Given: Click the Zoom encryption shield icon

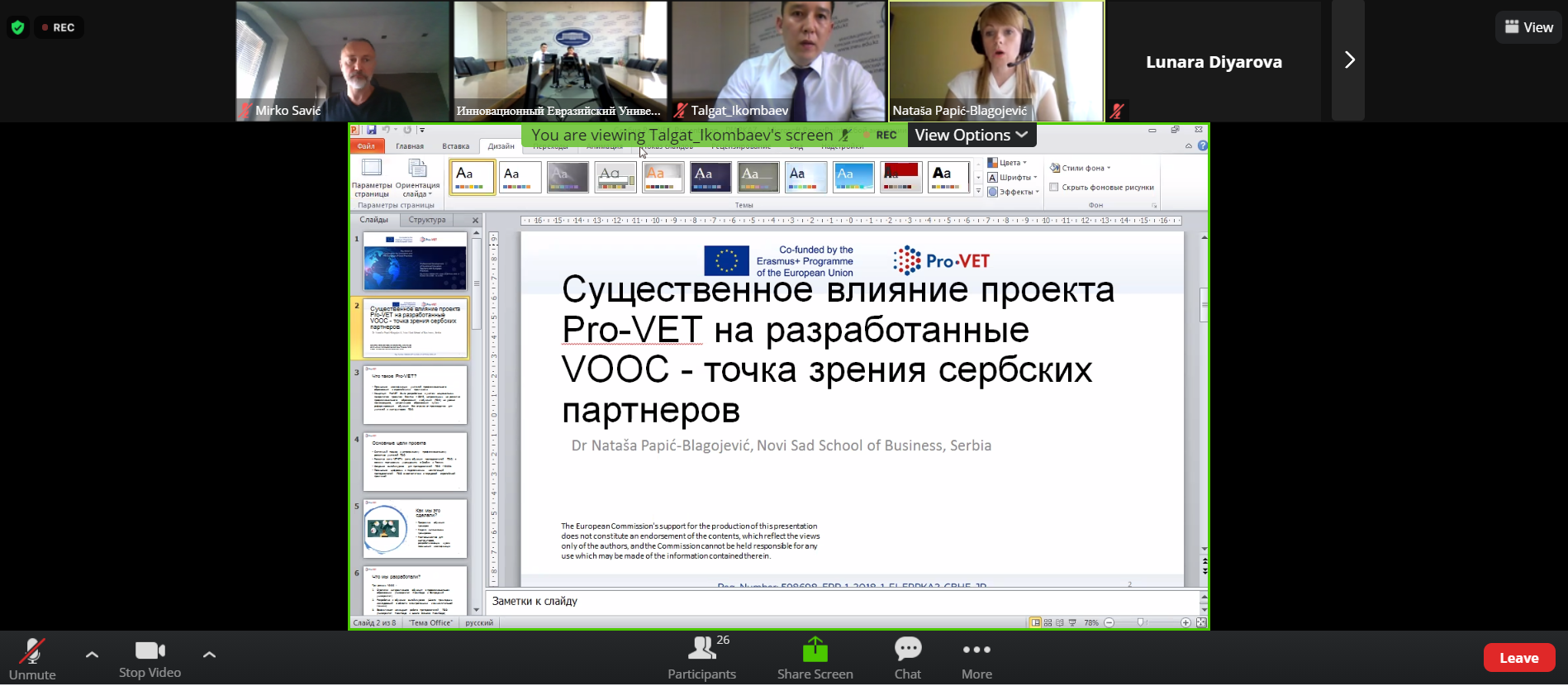Looking at the screenshot, I should coord(17,27).
